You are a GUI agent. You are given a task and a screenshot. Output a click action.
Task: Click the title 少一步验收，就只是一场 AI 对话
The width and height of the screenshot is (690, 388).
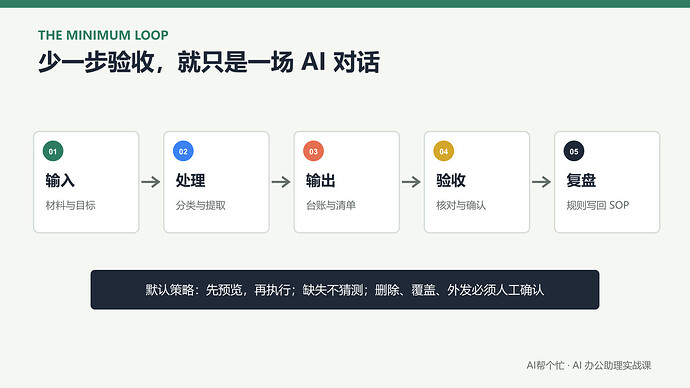pyautogui.click(x=209, y=62)
